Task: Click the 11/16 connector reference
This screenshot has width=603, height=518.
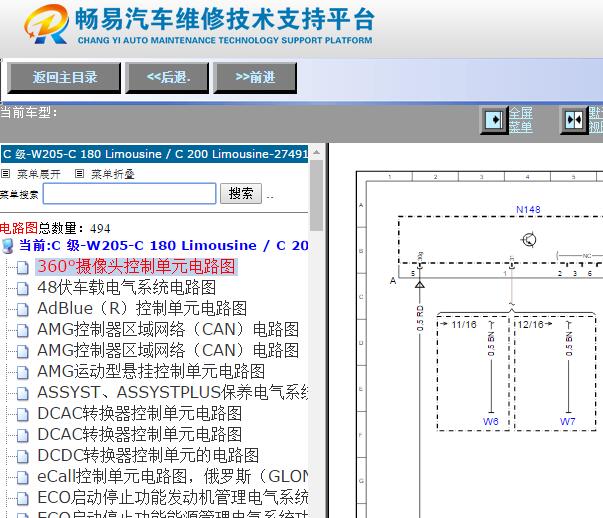Action: point(464,325)
